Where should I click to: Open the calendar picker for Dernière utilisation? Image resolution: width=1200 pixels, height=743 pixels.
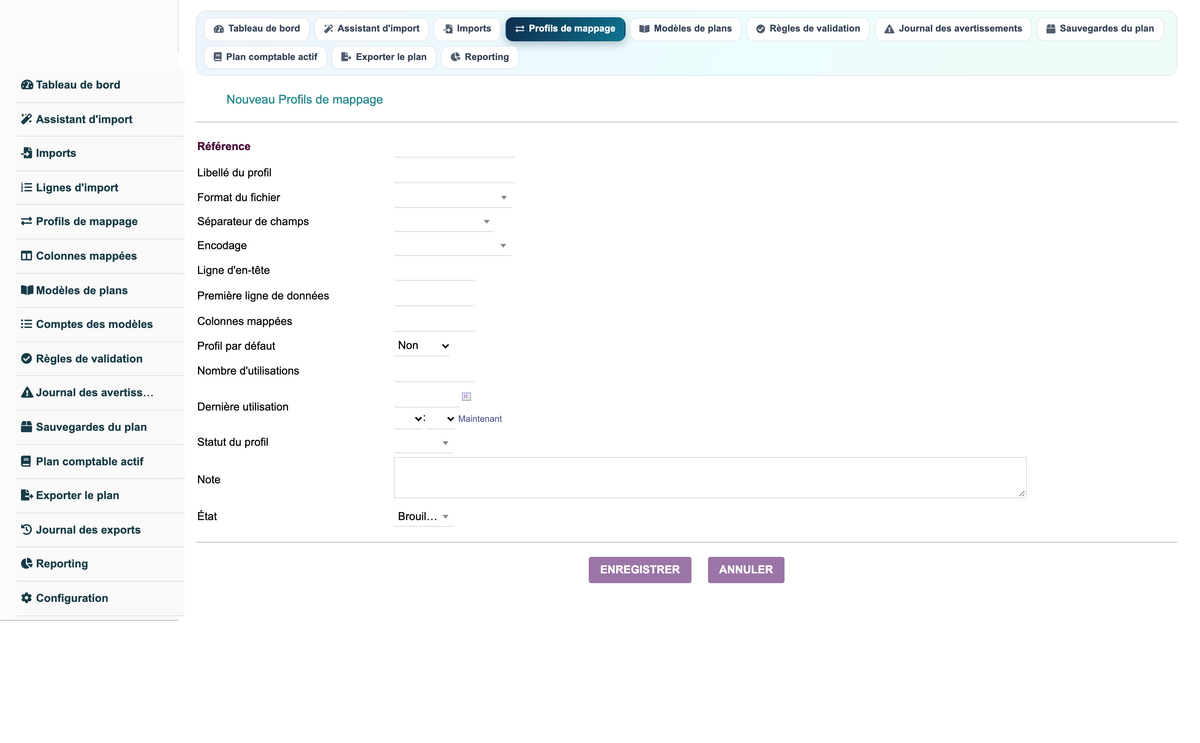pos(466,396)
